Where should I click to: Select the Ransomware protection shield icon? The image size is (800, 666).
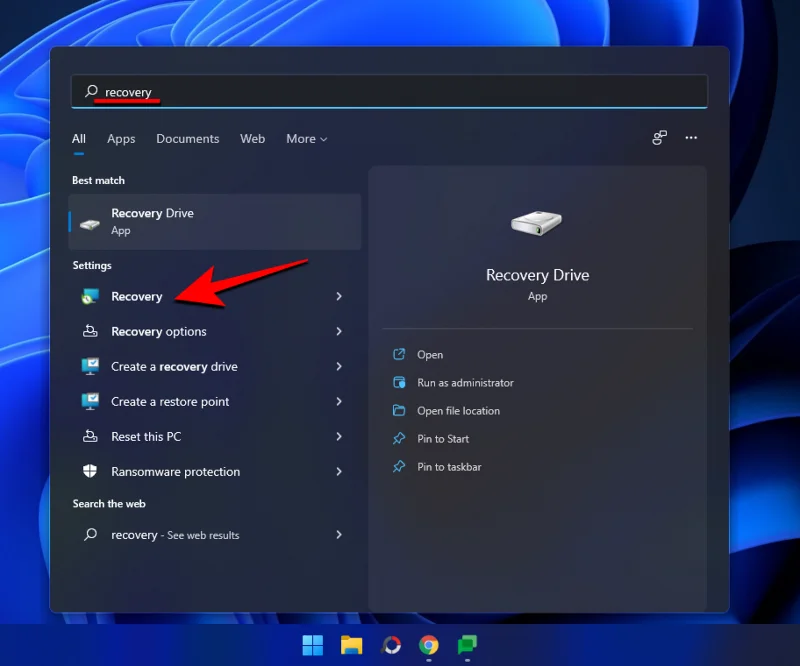pyautogui.click(x=91, y=471)
